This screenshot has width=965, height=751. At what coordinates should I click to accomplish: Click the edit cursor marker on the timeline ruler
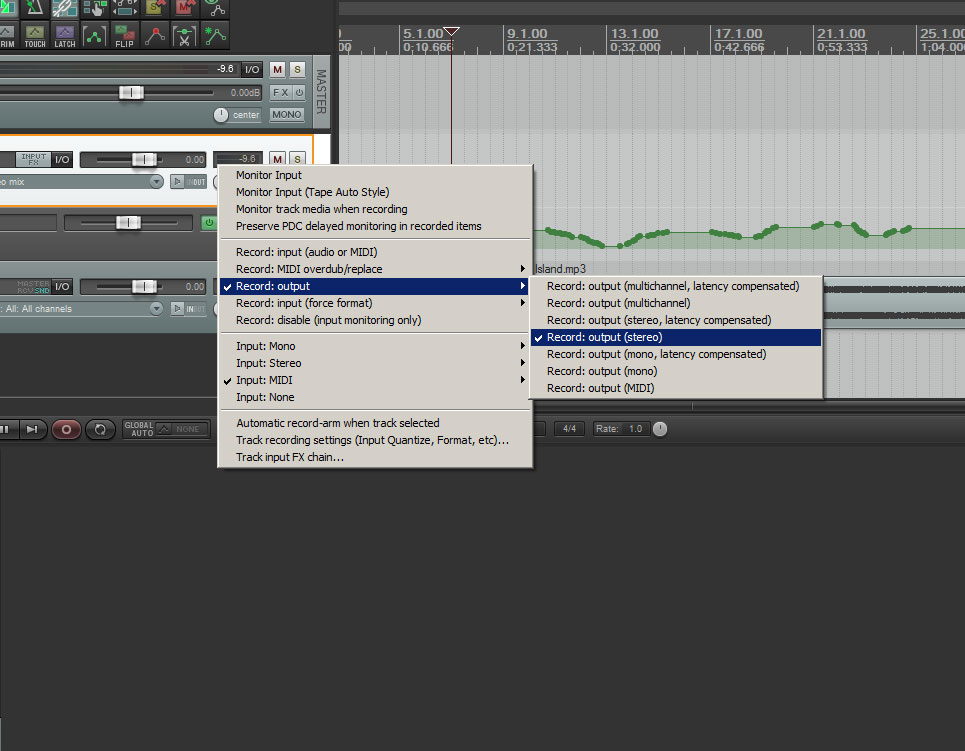pyautogui.click(x=452, y=31)
